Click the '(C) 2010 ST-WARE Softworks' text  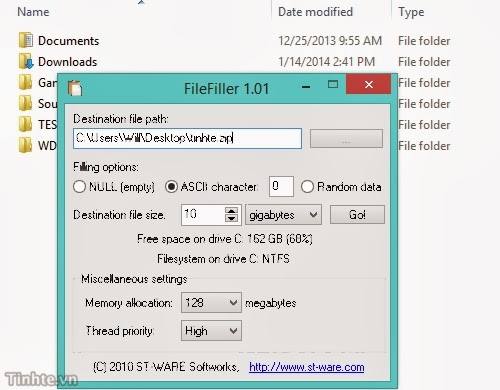point(166,367)
